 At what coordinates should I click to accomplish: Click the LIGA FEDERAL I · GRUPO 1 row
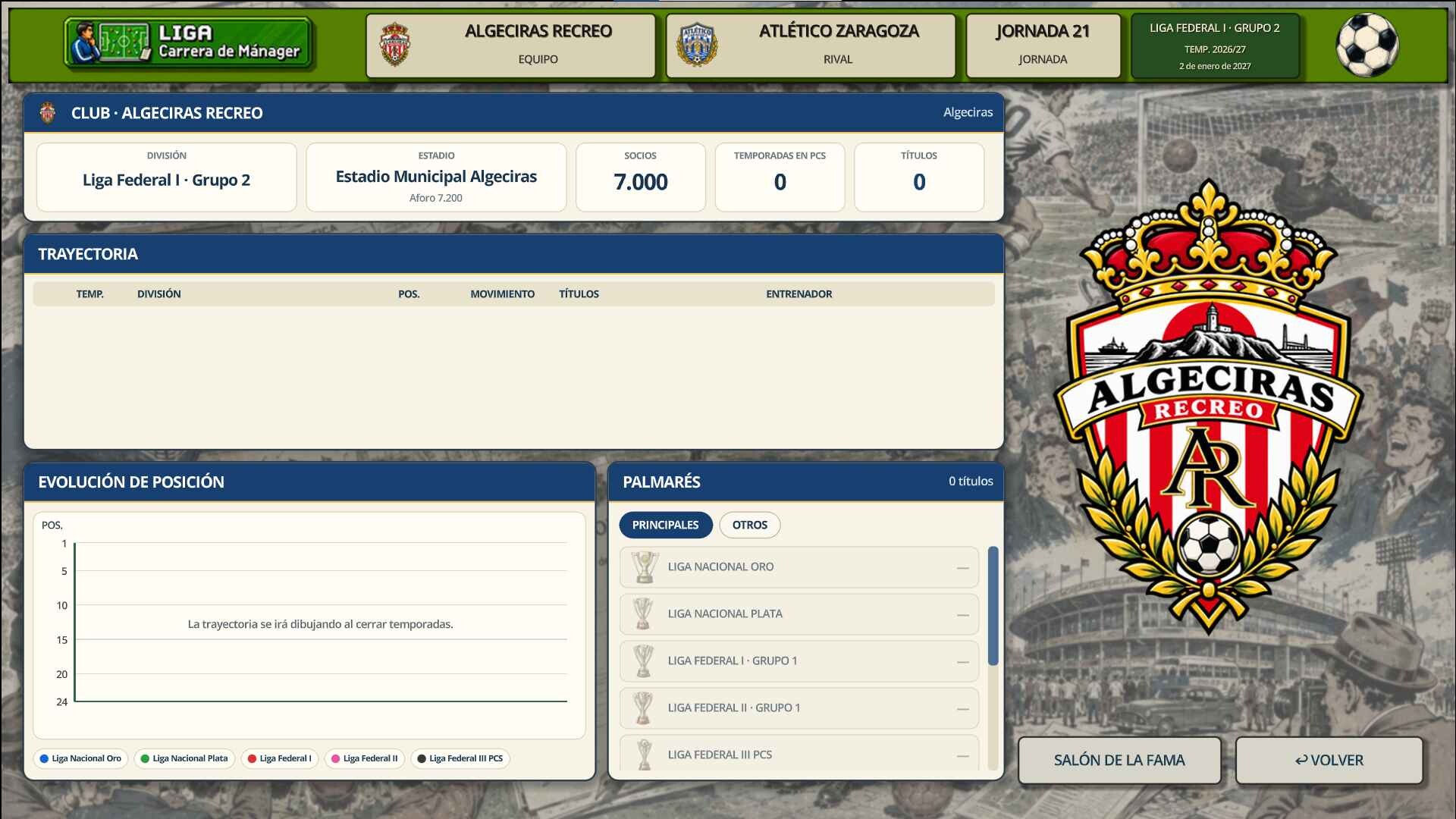click(799, 661)
